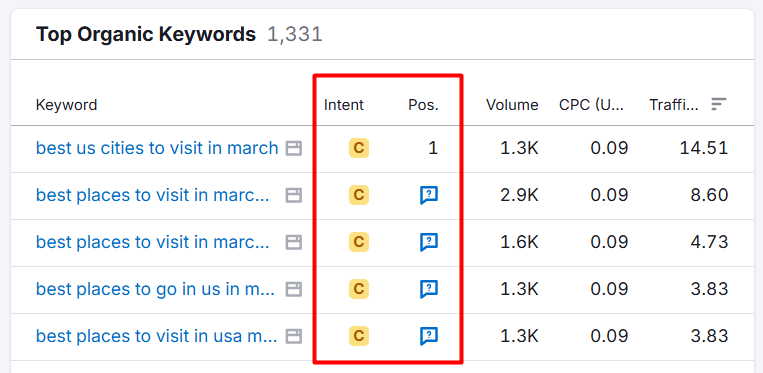
Task: Select position value 1 in first row
Action: tap(433, 148)
